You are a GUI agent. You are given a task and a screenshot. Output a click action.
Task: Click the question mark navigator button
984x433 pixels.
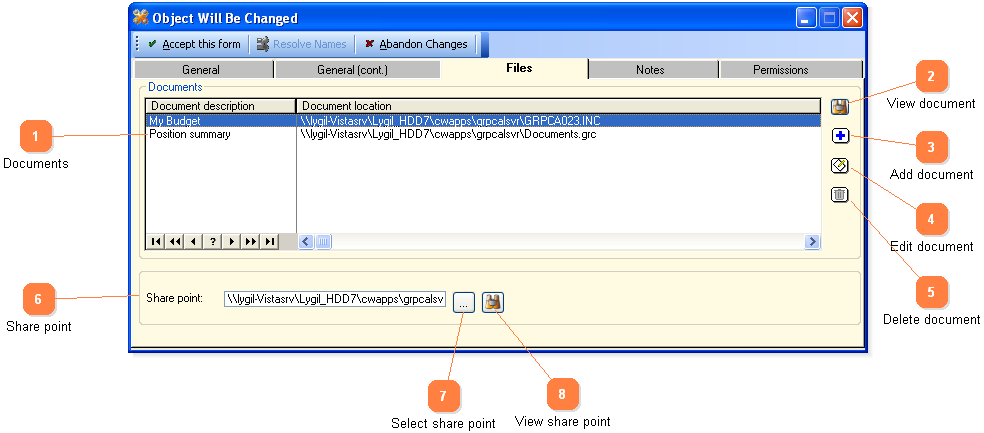213,242
